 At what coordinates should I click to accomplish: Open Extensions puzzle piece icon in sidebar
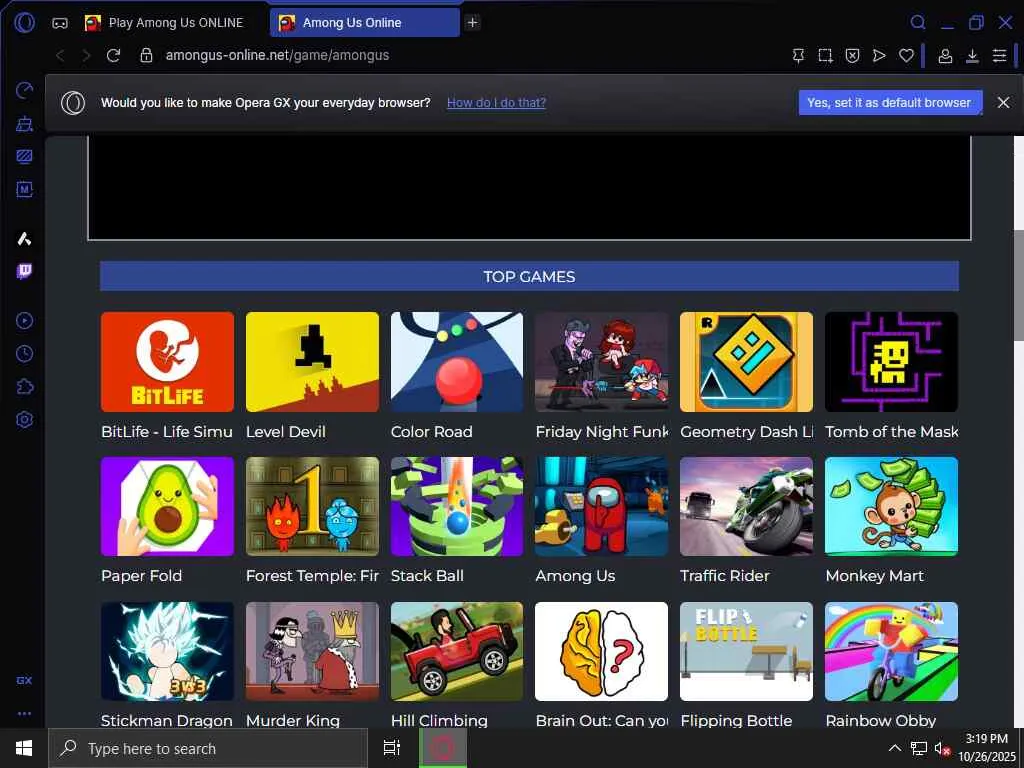coord(24,387)
